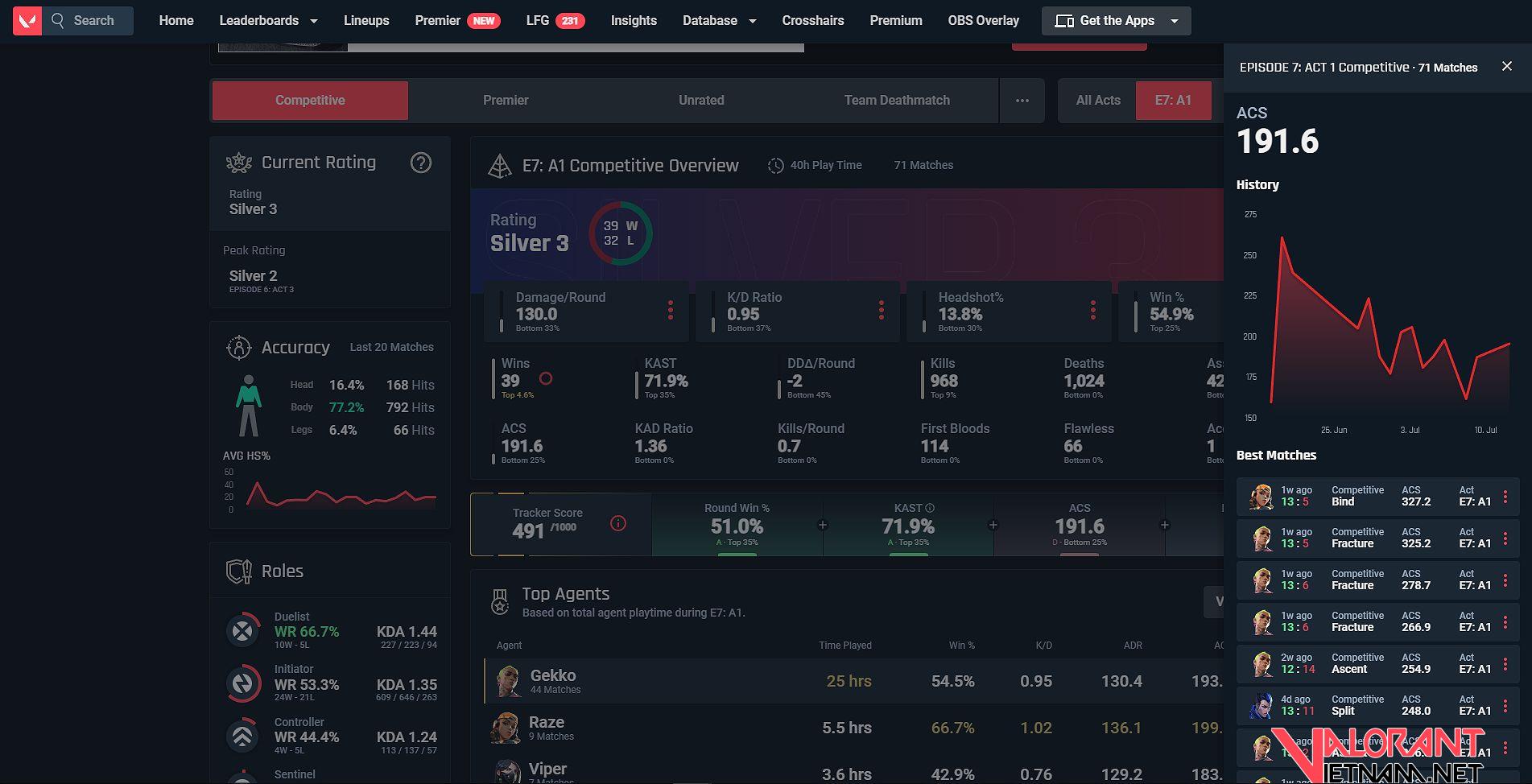Screen dimensions: 1532x784
Task: Click the Accuracy crosshair icon
Action: click(x=239, y=348)
